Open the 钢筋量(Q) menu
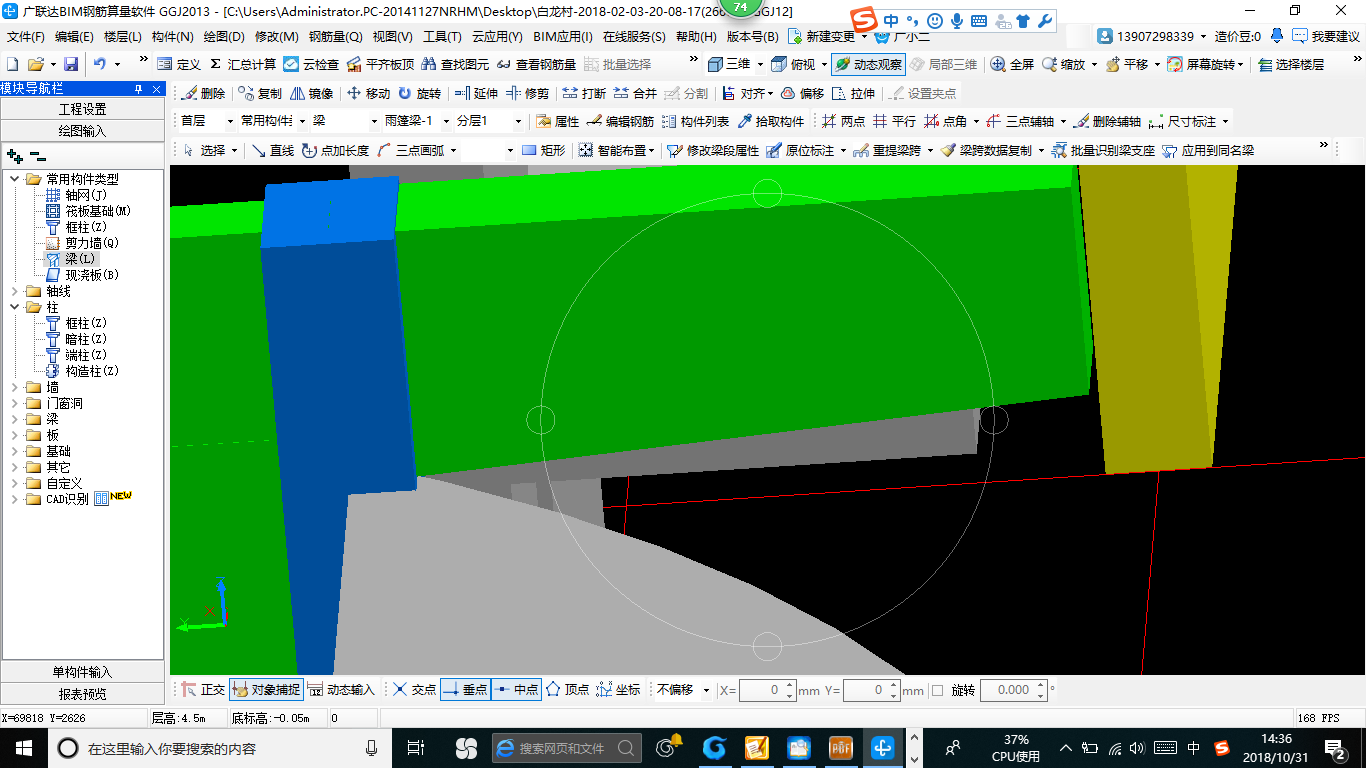Image resolution: width=1366 pixels, height=768 pixels. (335, 37)
